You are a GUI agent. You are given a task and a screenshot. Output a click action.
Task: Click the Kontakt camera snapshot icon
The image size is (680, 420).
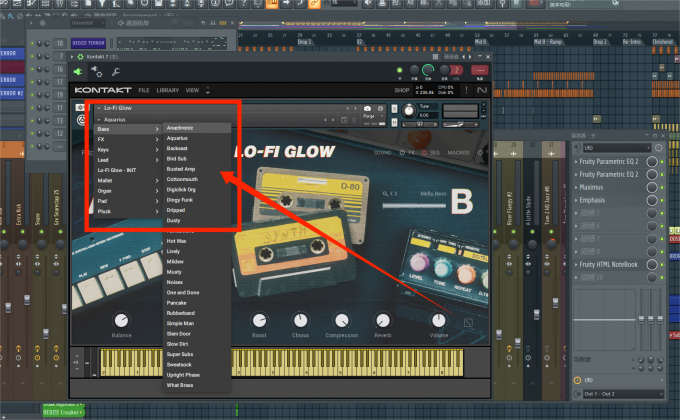click(367, 108)
